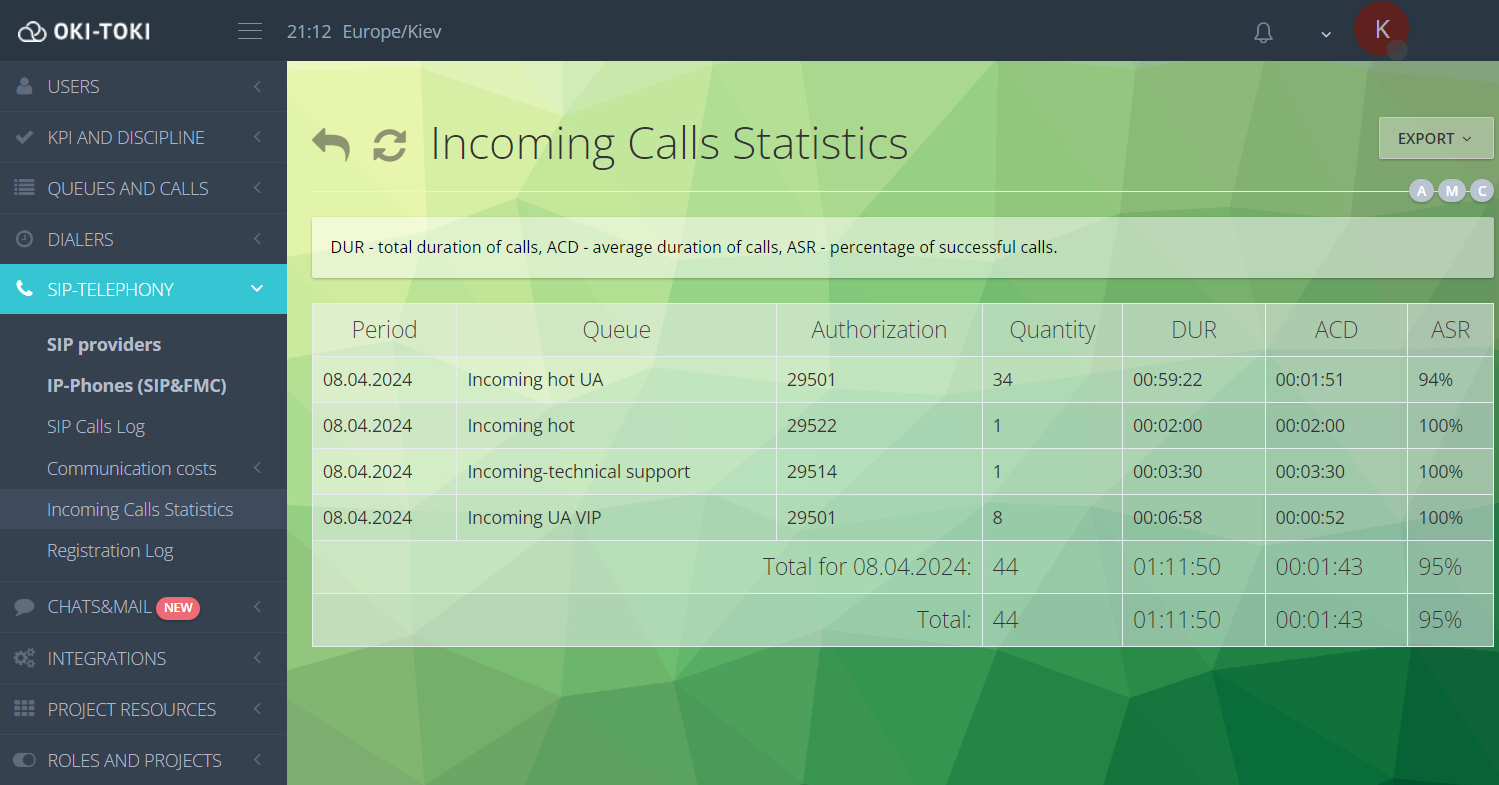Click the round C badge
Screen dimensions: 1499x785
[x=1482, y=191]
